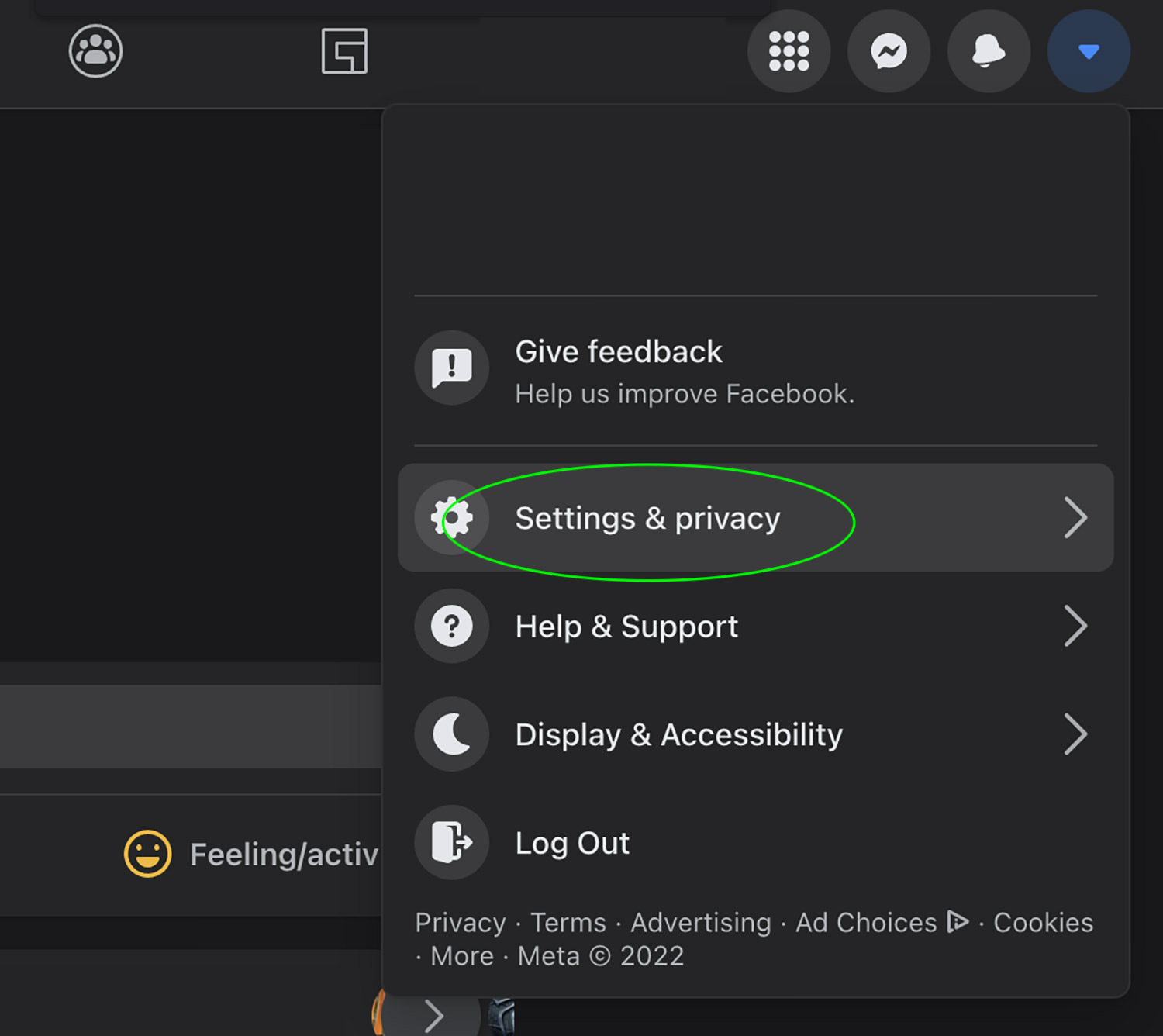Expand the Display & Accessibility chevron
Viewport: 1163px width, 1036px height.
pyautogui.click(x=1075, y=734)
